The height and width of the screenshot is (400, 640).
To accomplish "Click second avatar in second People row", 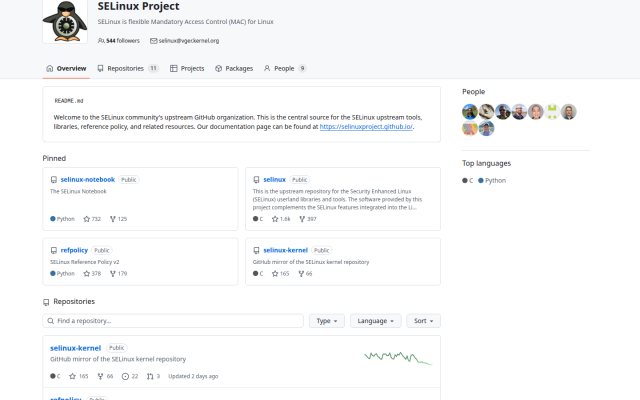I will click(x=486, y=128).
